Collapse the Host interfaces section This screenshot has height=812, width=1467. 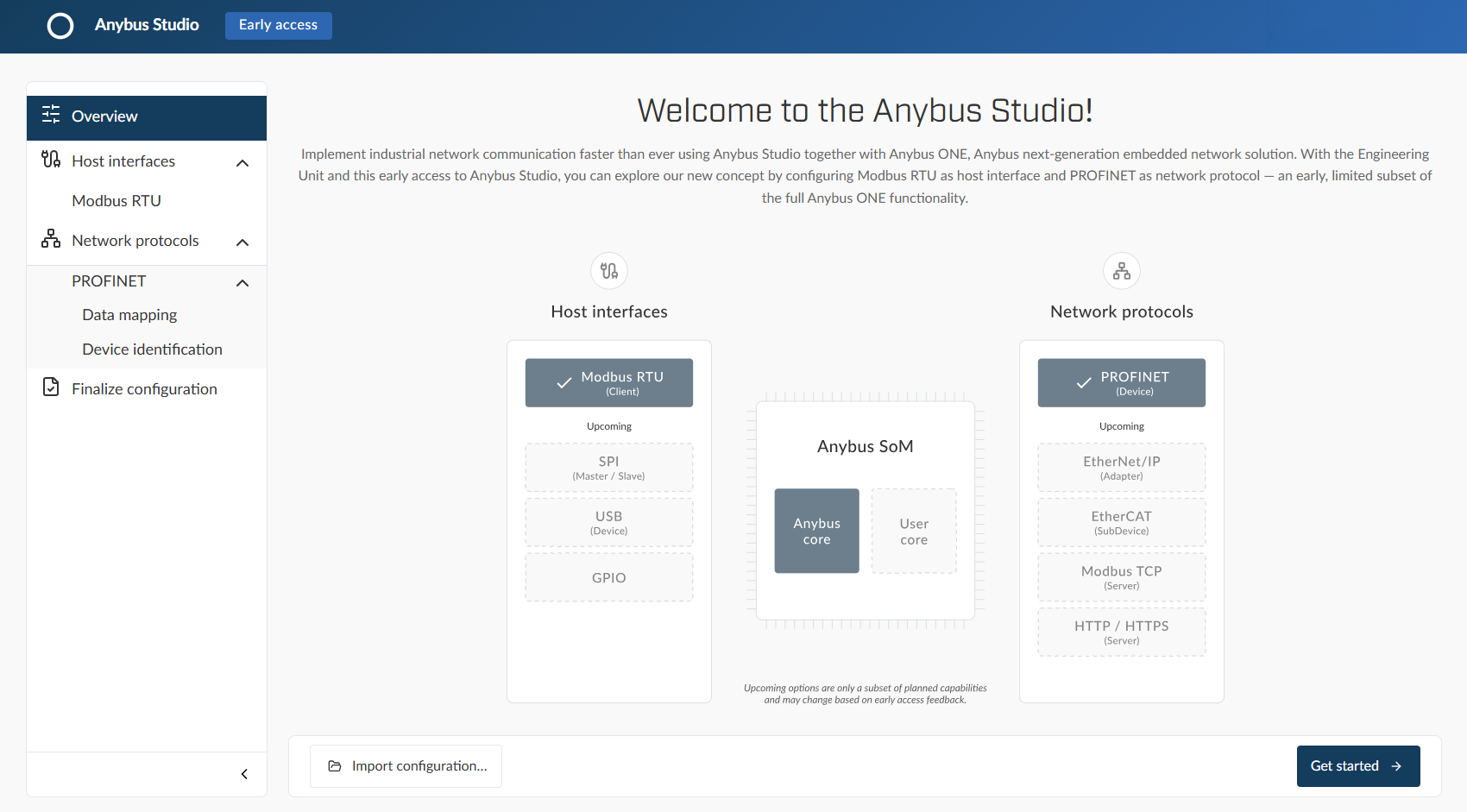pos(242,163)
